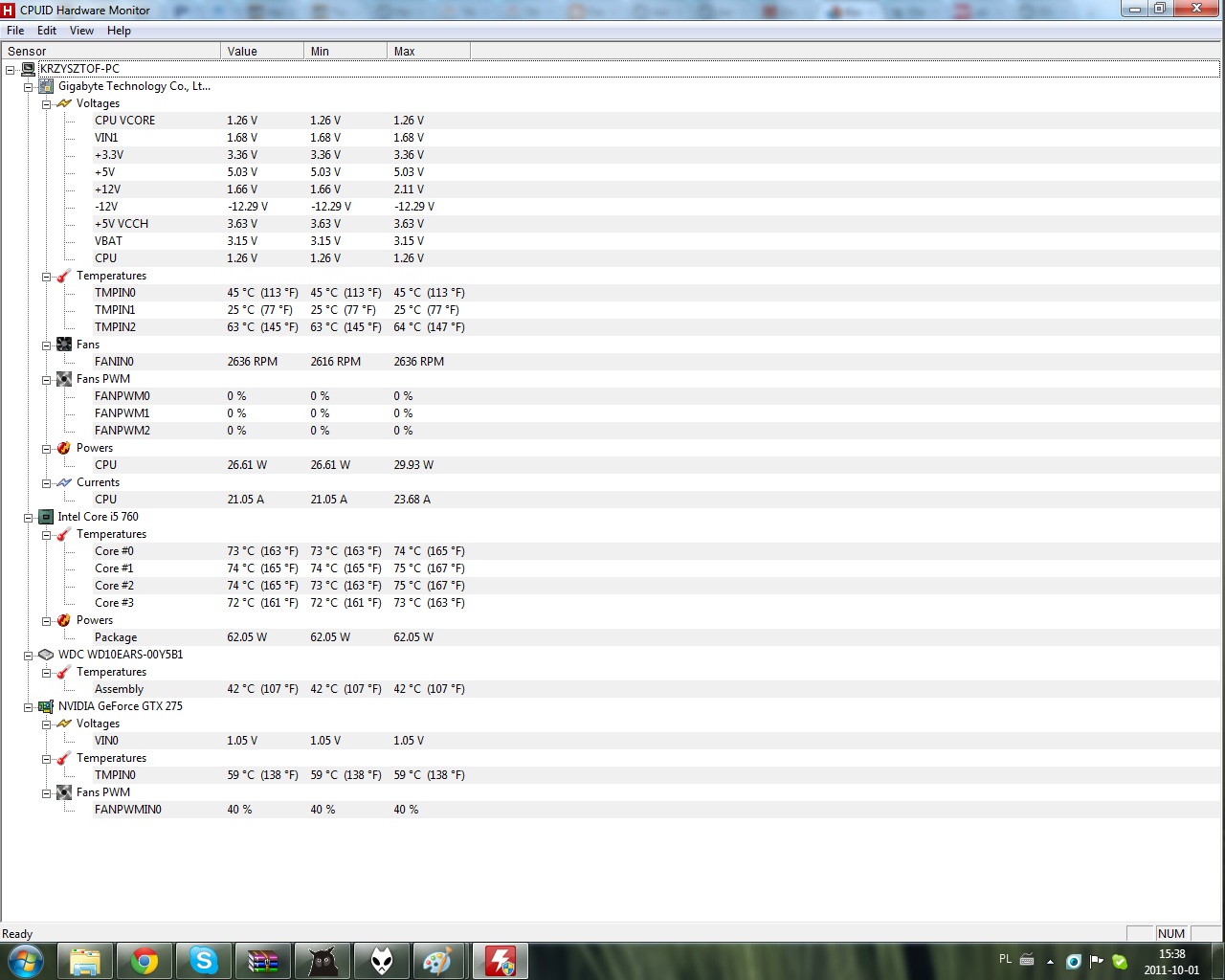Click the PL language indicator
The height and width of the screenshot is (980, 1225).
click(x=1005, y=959)
